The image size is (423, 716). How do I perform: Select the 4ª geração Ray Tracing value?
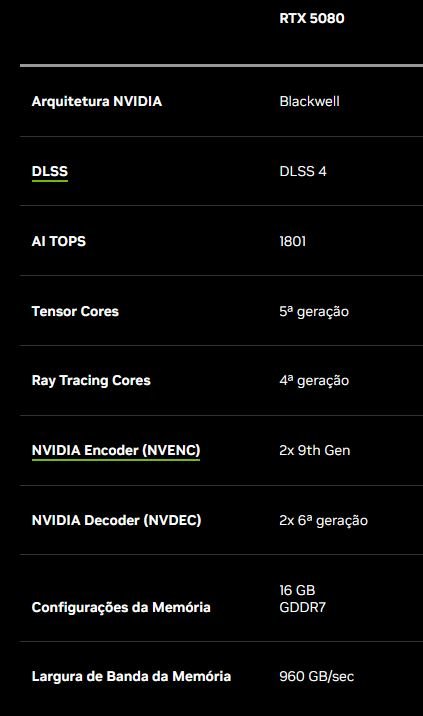pyautogui.click(x=314, y=380)
